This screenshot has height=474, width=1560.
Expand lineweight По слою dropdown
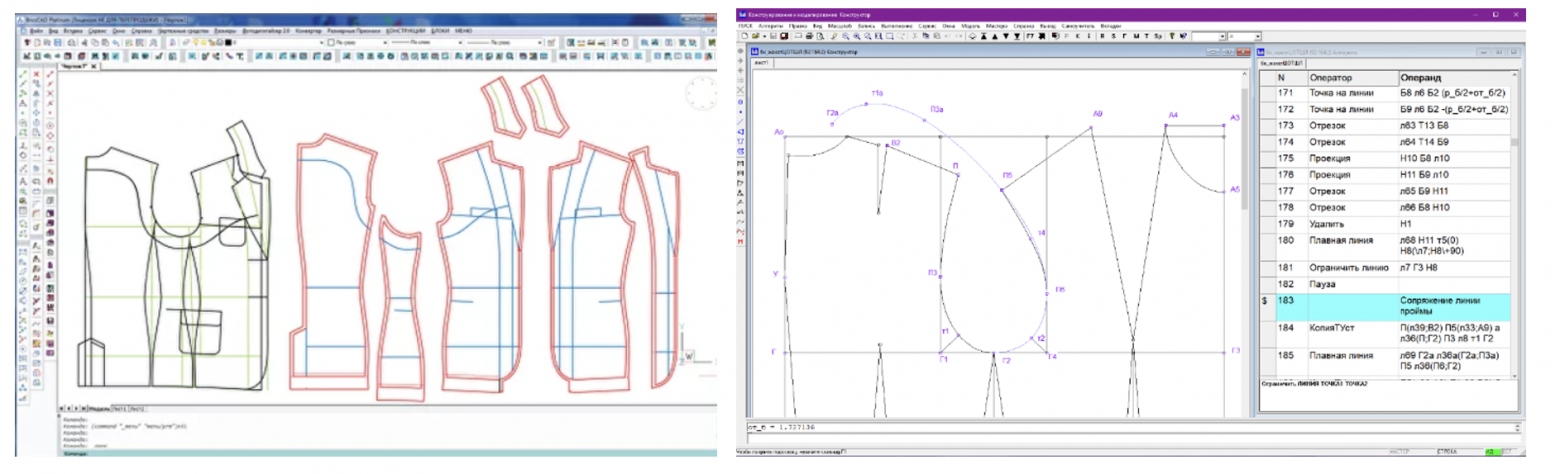click(540, 42)
